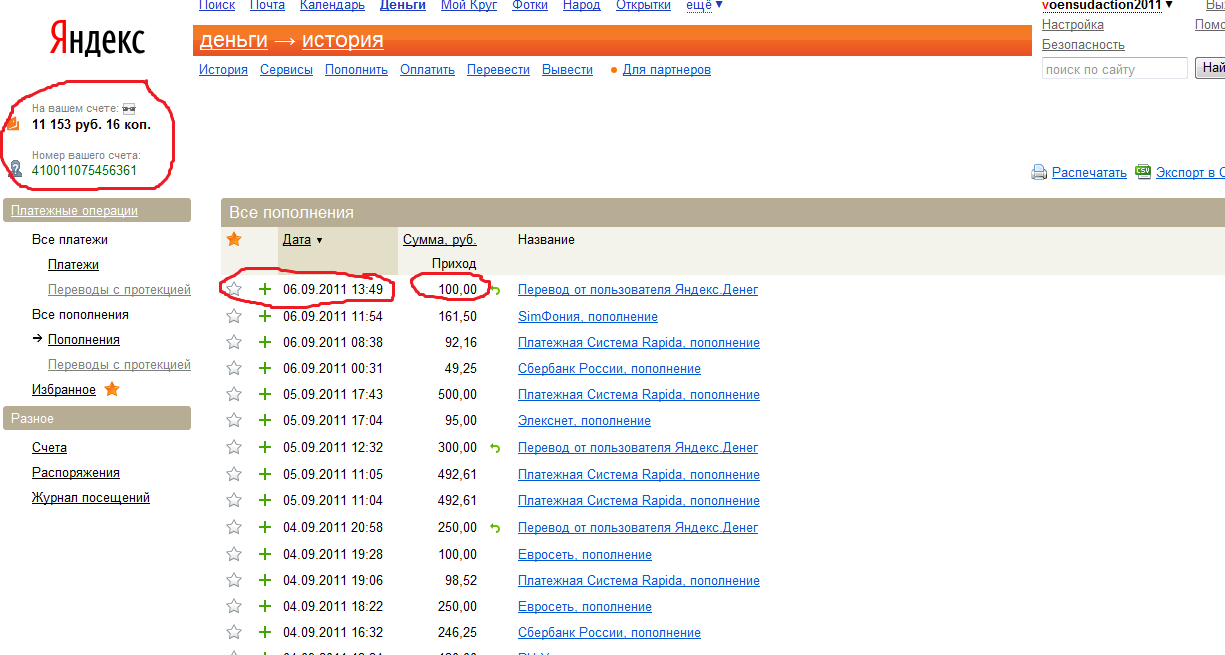Click the green plus on 06.09.2011 11:54 row
1225x655 pixels.
[x=265, y=316]
